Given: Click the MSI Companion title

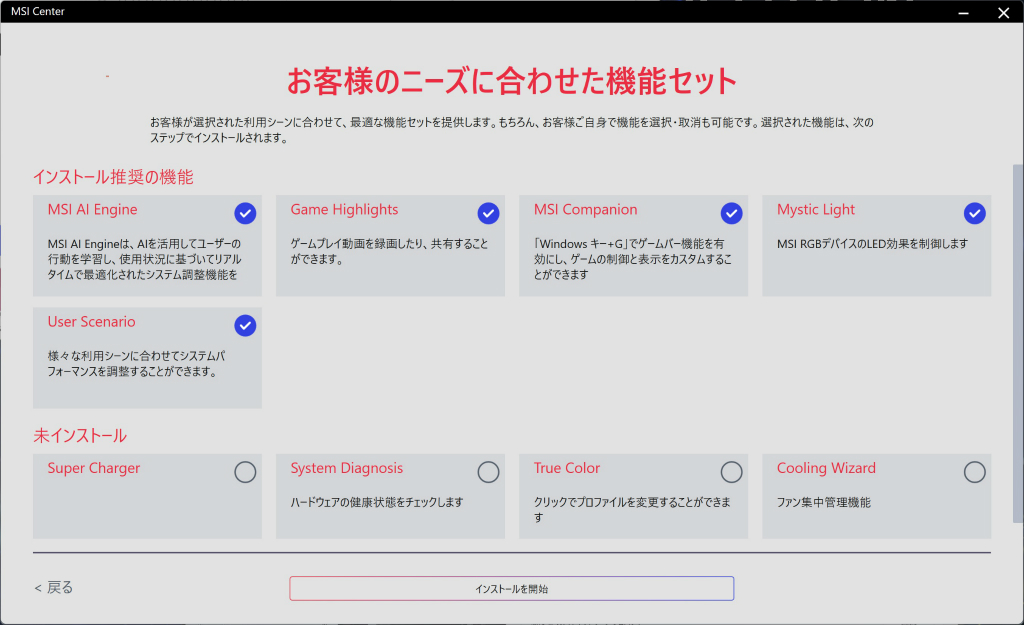Looking at the screenshot, I should point(585,210).
